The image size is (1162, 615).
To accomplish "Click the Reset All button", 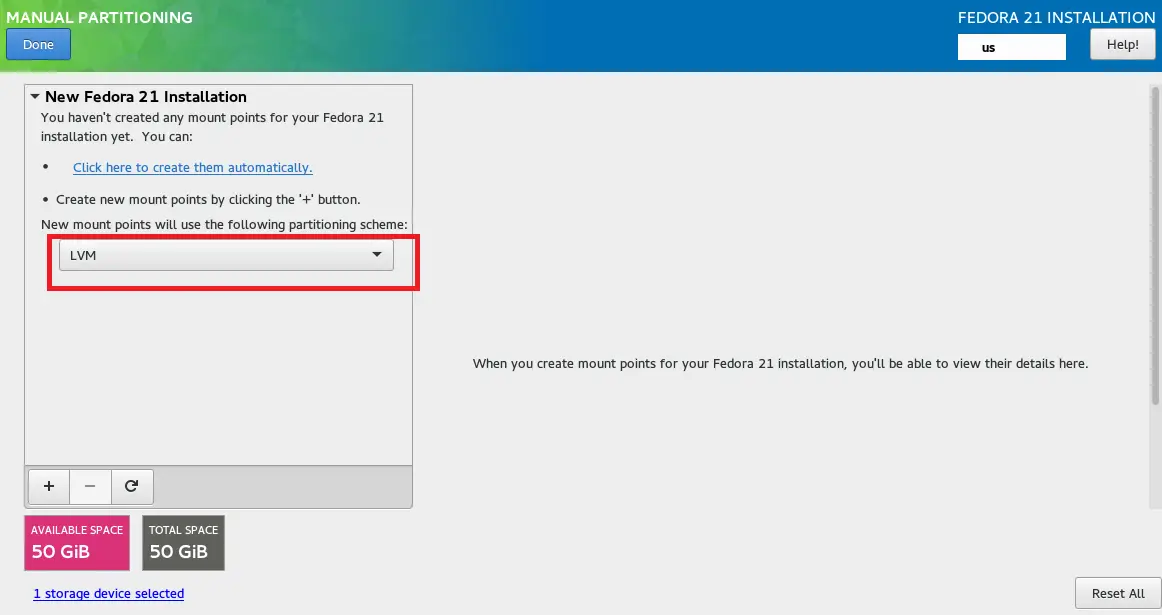I will pos(1118,594).
